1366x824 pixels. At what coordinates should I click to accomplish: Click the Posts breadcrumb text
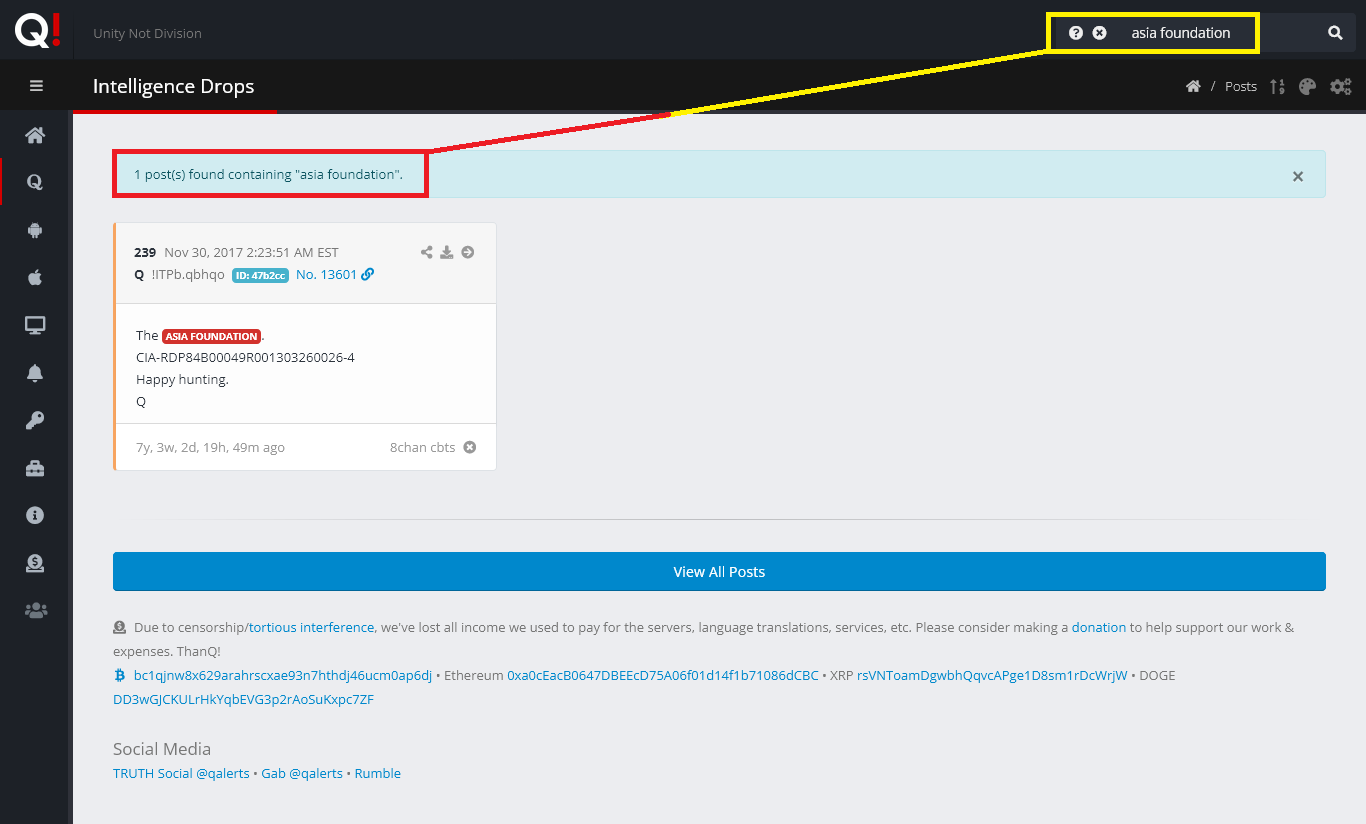pyautogui.click(x=1241, y=86)
